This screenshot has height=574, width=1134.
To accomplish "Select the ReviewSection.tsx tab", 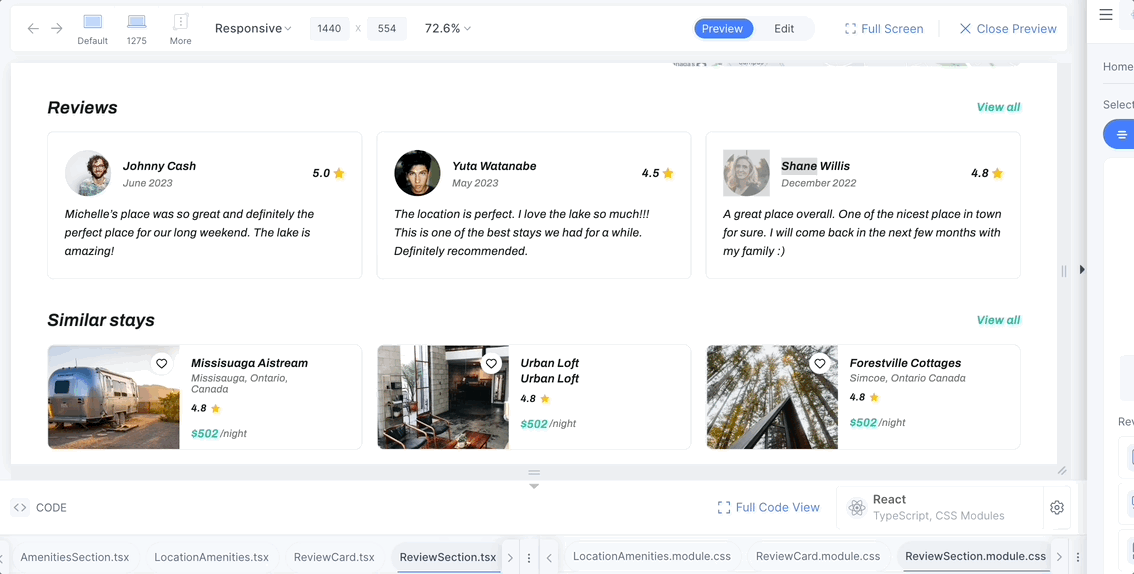I will pyautogui.click(x=448, y=557).
